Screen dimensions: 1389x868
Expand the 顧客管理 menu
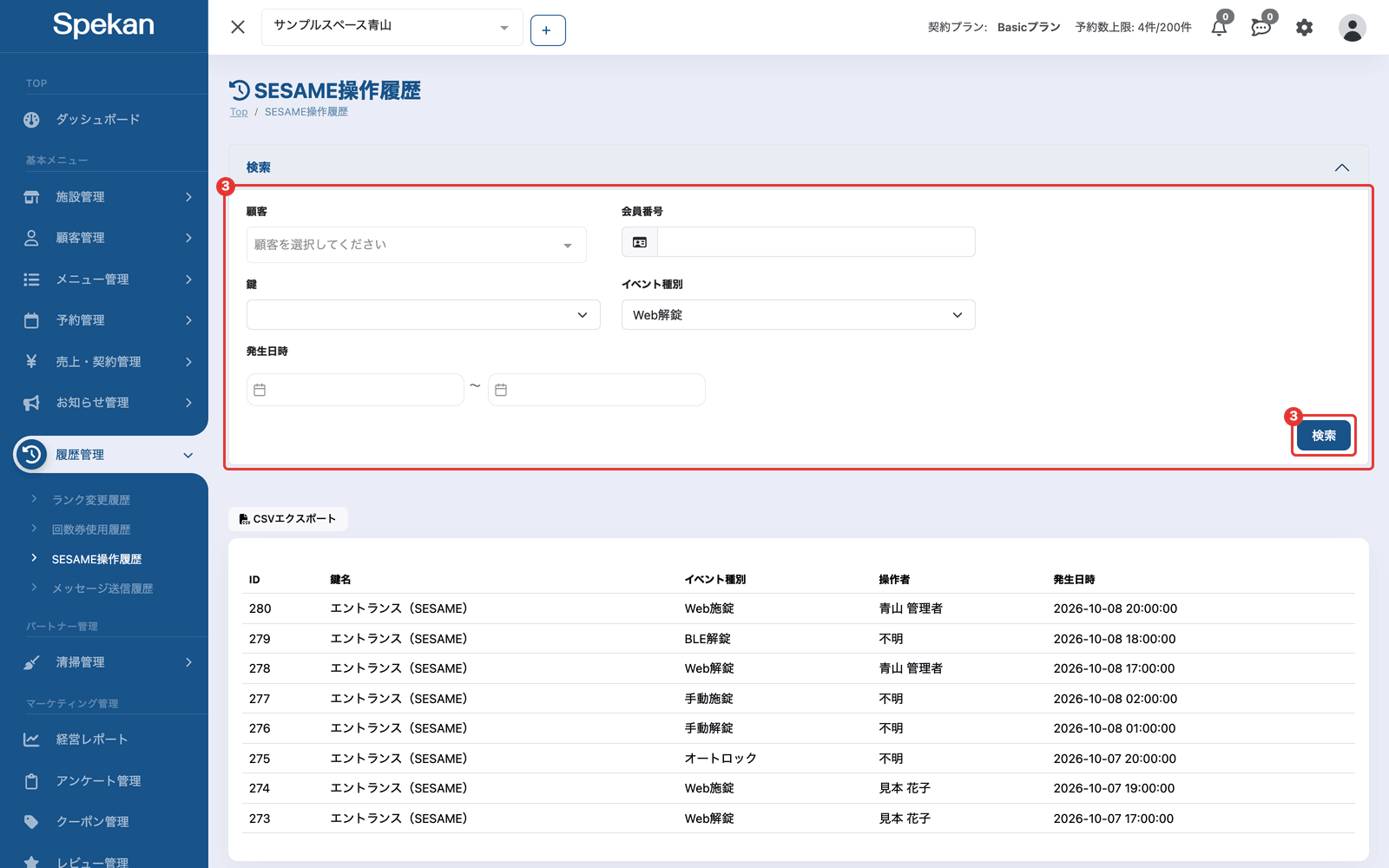pyautogui.click(x=104, y=238)
